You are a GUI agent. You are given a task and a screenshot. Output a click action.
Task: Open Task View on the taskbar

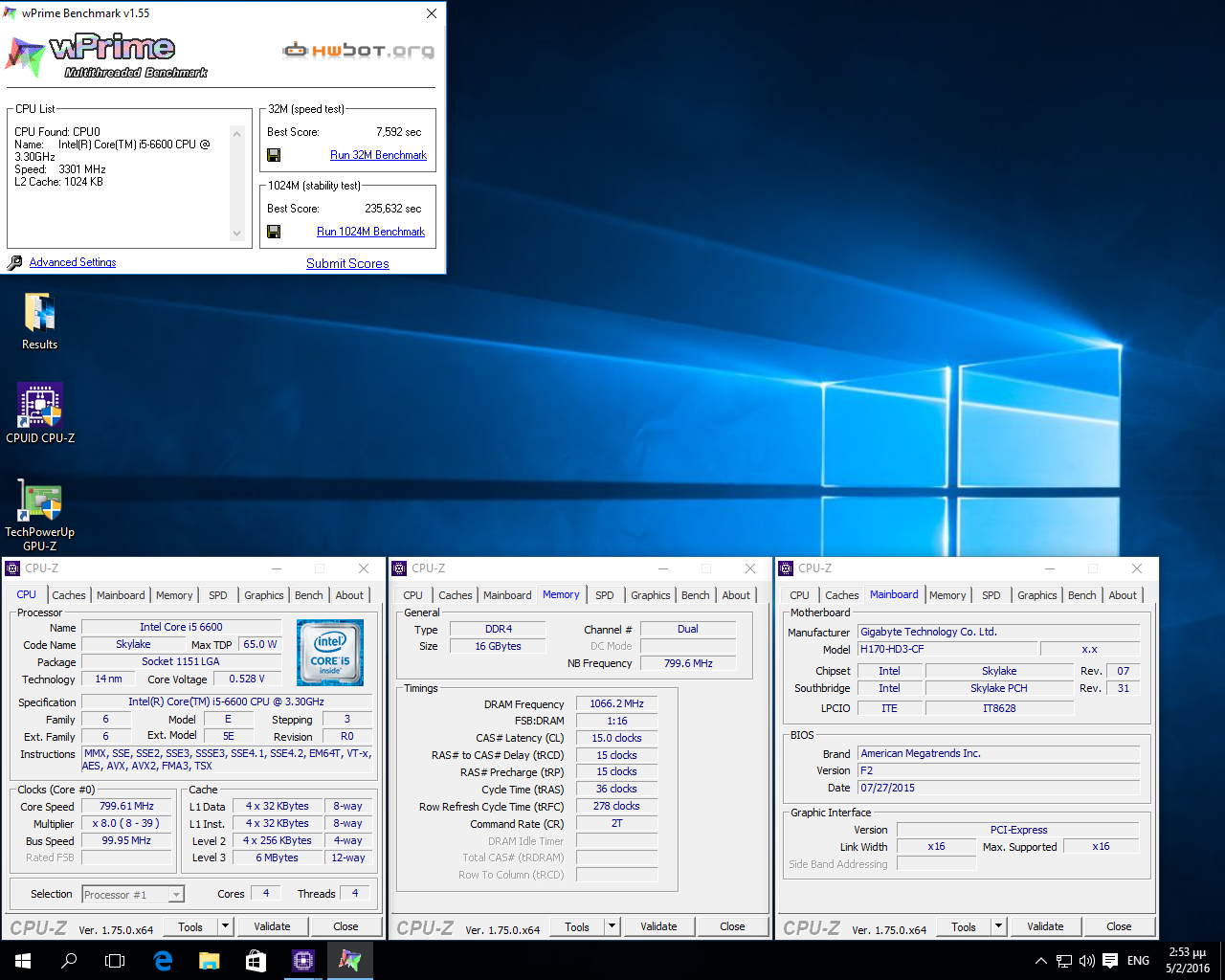coord(115,960)
